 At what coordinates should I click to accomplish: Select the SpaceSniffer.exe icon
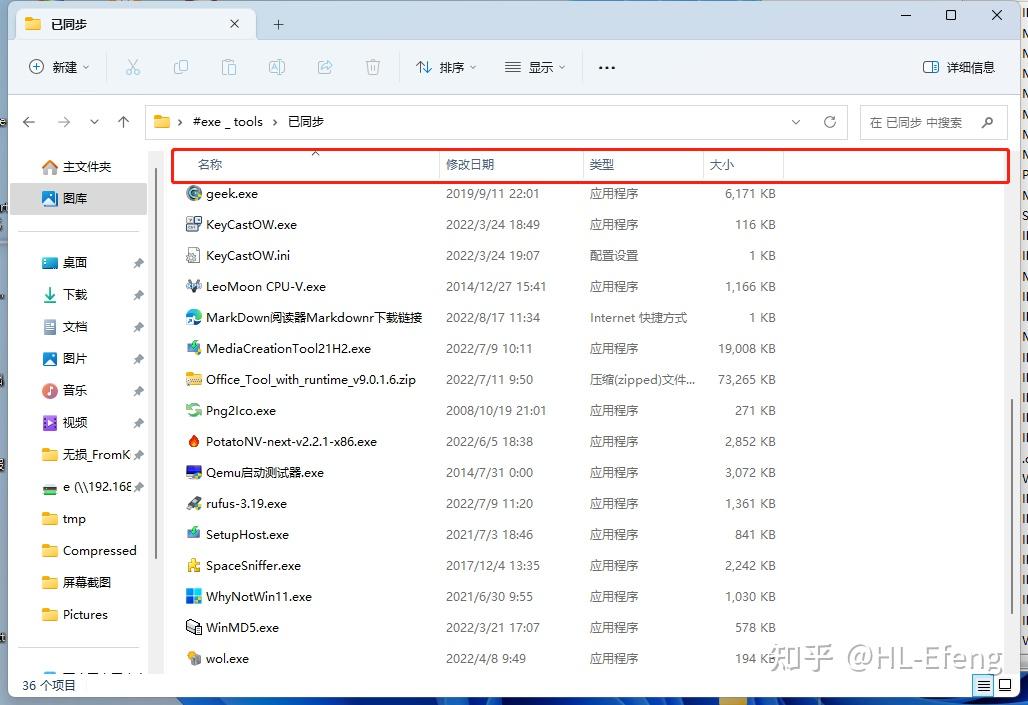[193, 565]
